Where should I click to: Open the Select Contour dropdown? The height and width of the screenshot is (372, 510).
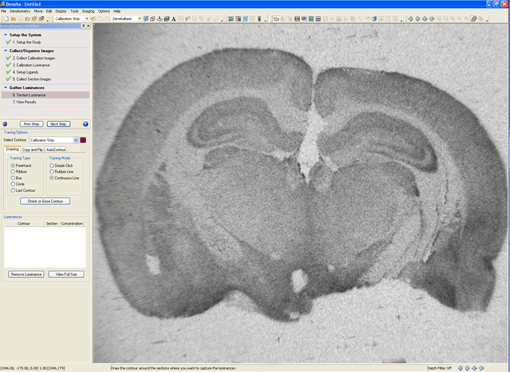point(76,140)
